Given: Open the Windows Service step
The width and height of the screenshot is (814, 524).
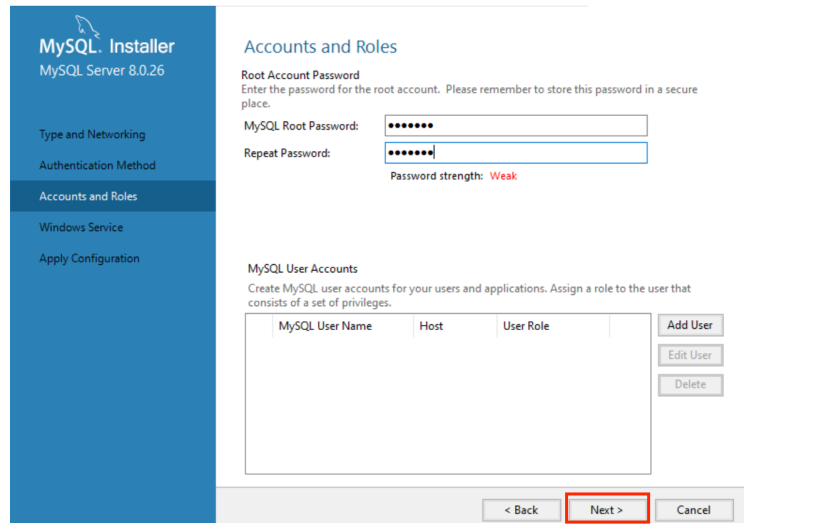Looking at the screenshot, I should (x=82, y=227).
